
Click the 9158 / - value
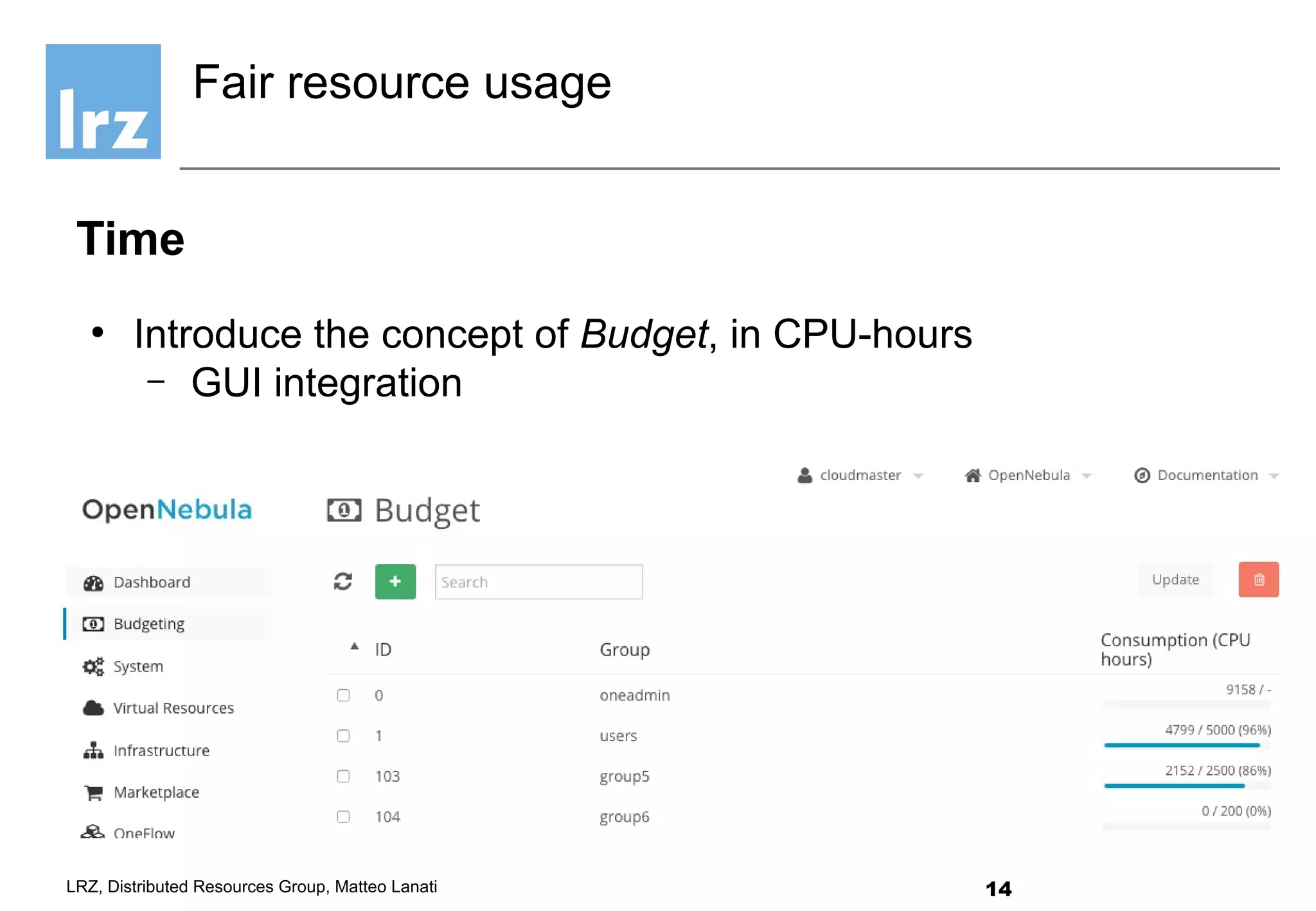(x=1248, y=689)
